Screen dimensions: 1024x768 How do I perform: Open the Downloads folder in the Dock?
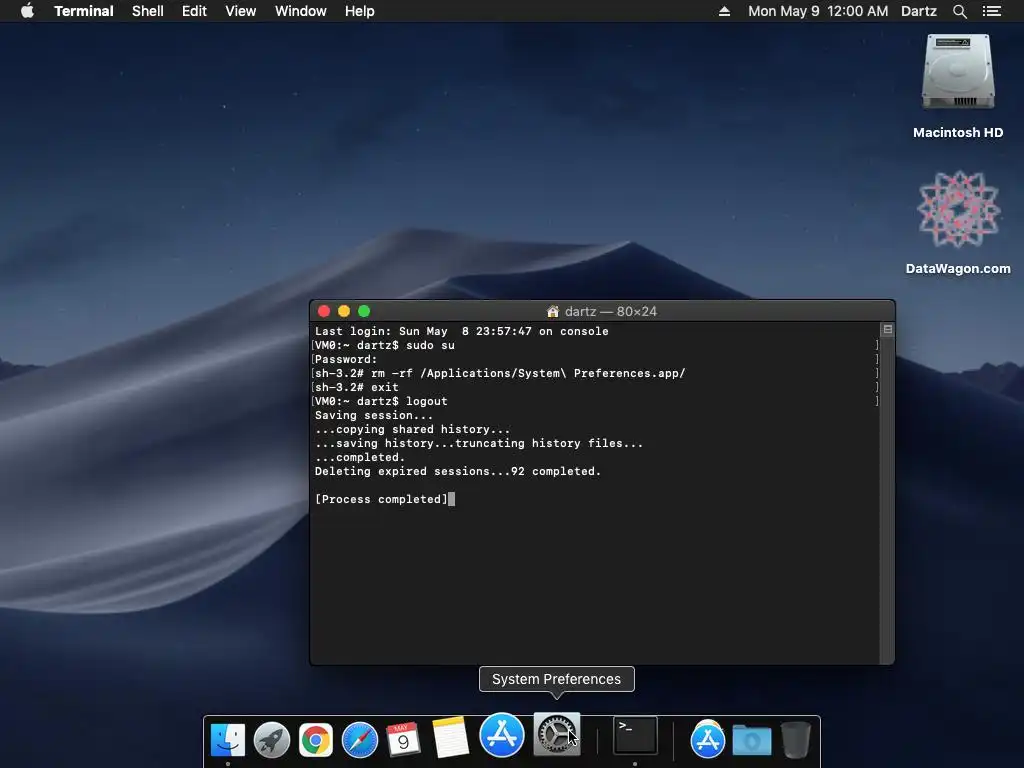coord(752,741)
